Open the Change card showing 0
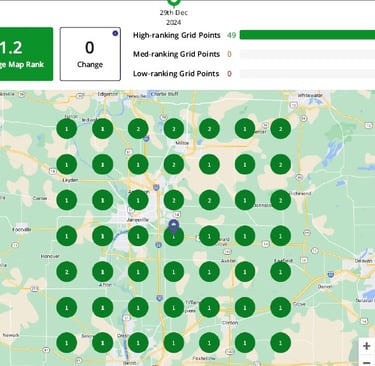The image size is (375, 366). (90, 54)
